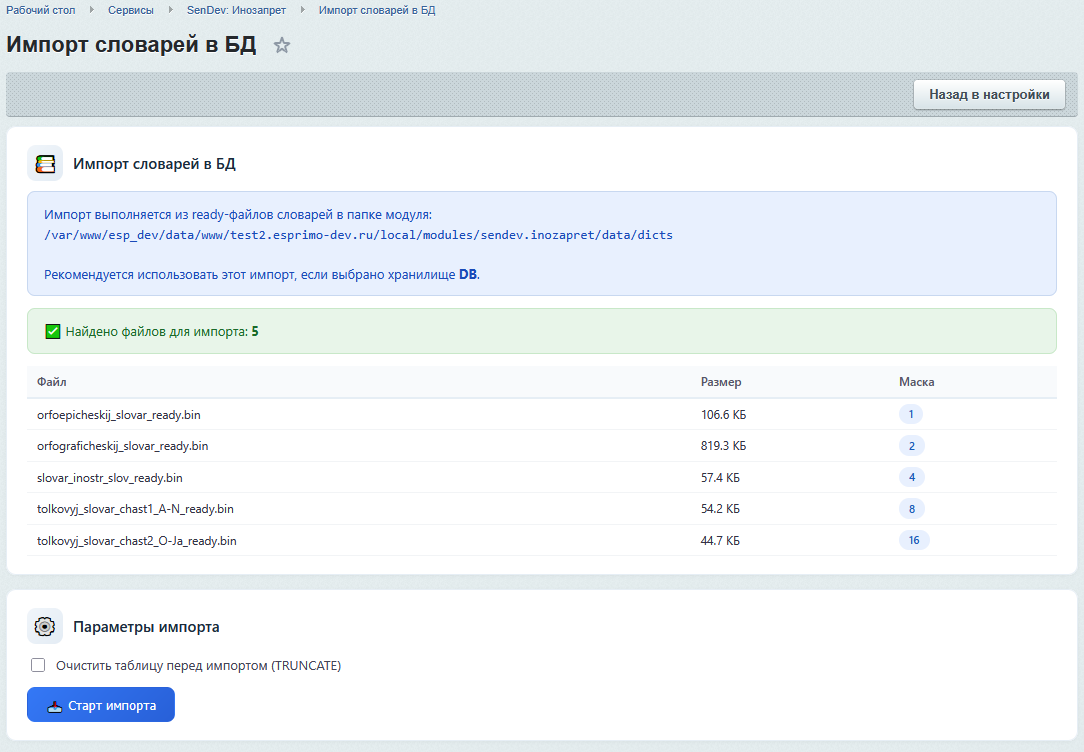Add page to favorites with star icon
The height and width of the screenshot is (752, 1084).
pyautogui.click(x=282, y=45)
